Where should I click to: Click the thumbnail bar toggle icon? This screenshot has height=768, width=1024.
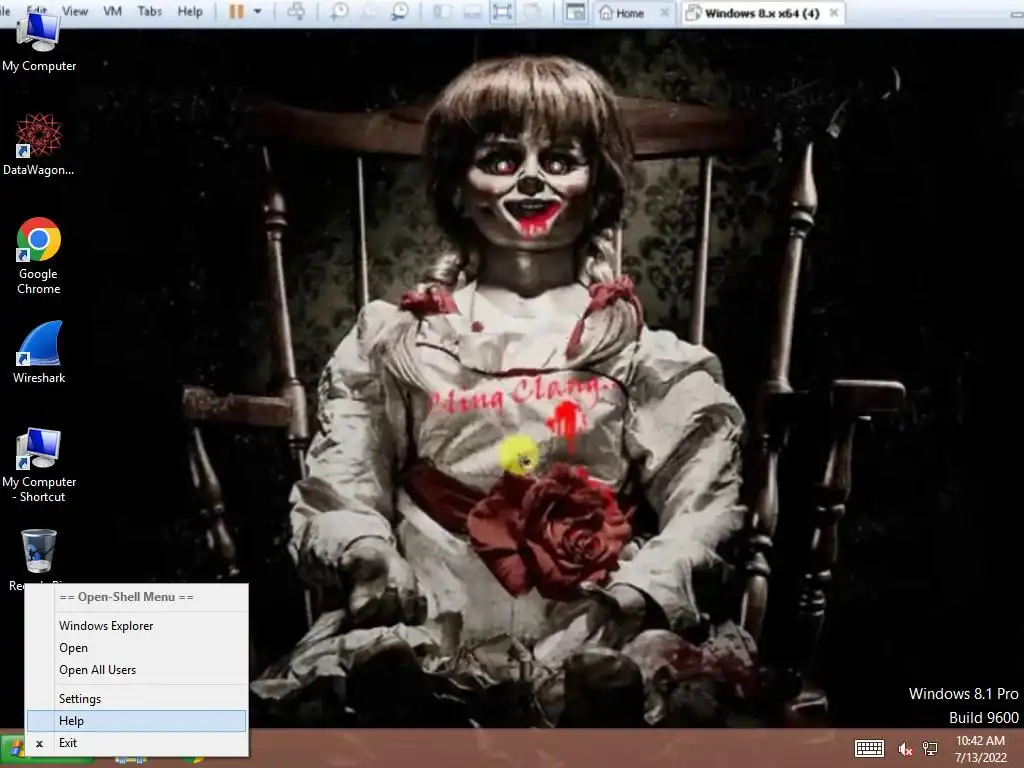click(x=472, y=12)
